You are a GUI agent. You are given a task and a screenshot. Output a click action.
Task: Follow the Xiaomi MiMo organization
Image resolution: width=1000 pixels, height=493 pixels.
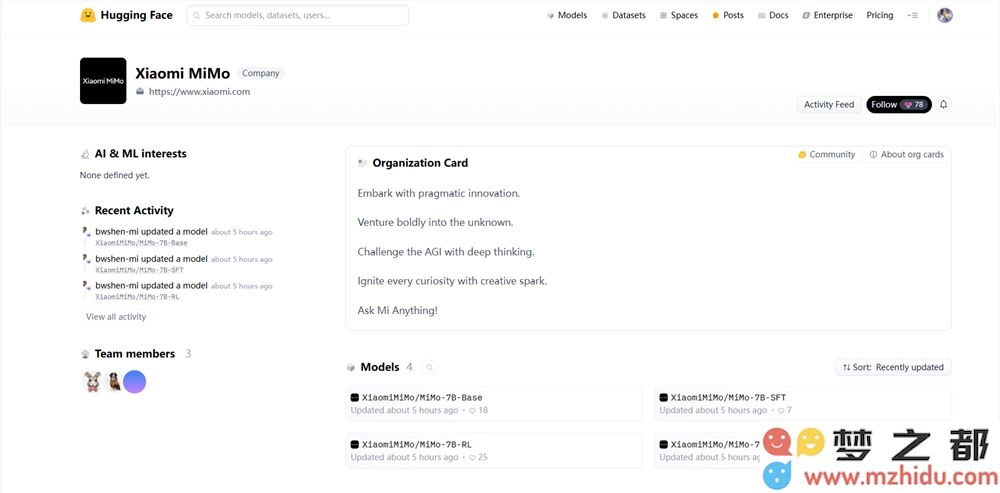click(899, 105)
